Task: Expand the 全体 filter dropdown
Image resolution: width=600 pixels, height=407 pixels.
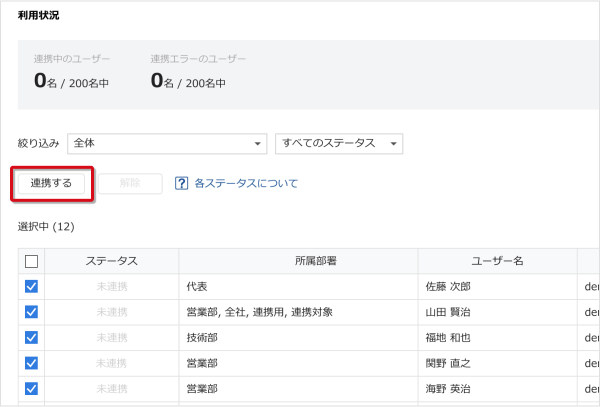Action: click(x=167, y=143)
